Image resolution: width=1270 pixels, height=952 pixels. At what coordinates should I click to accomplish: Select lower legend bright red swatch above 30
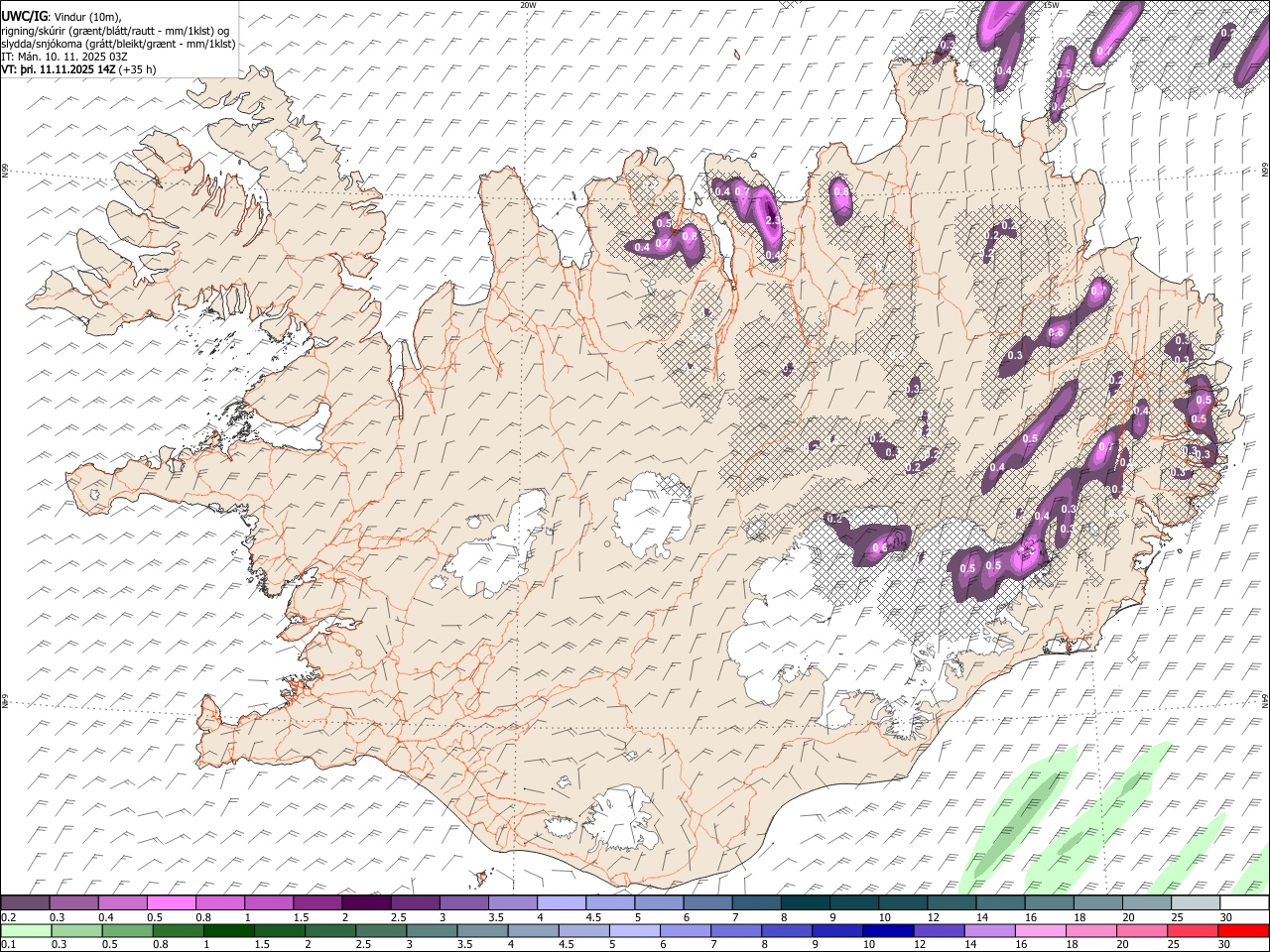click(1245, 930)
